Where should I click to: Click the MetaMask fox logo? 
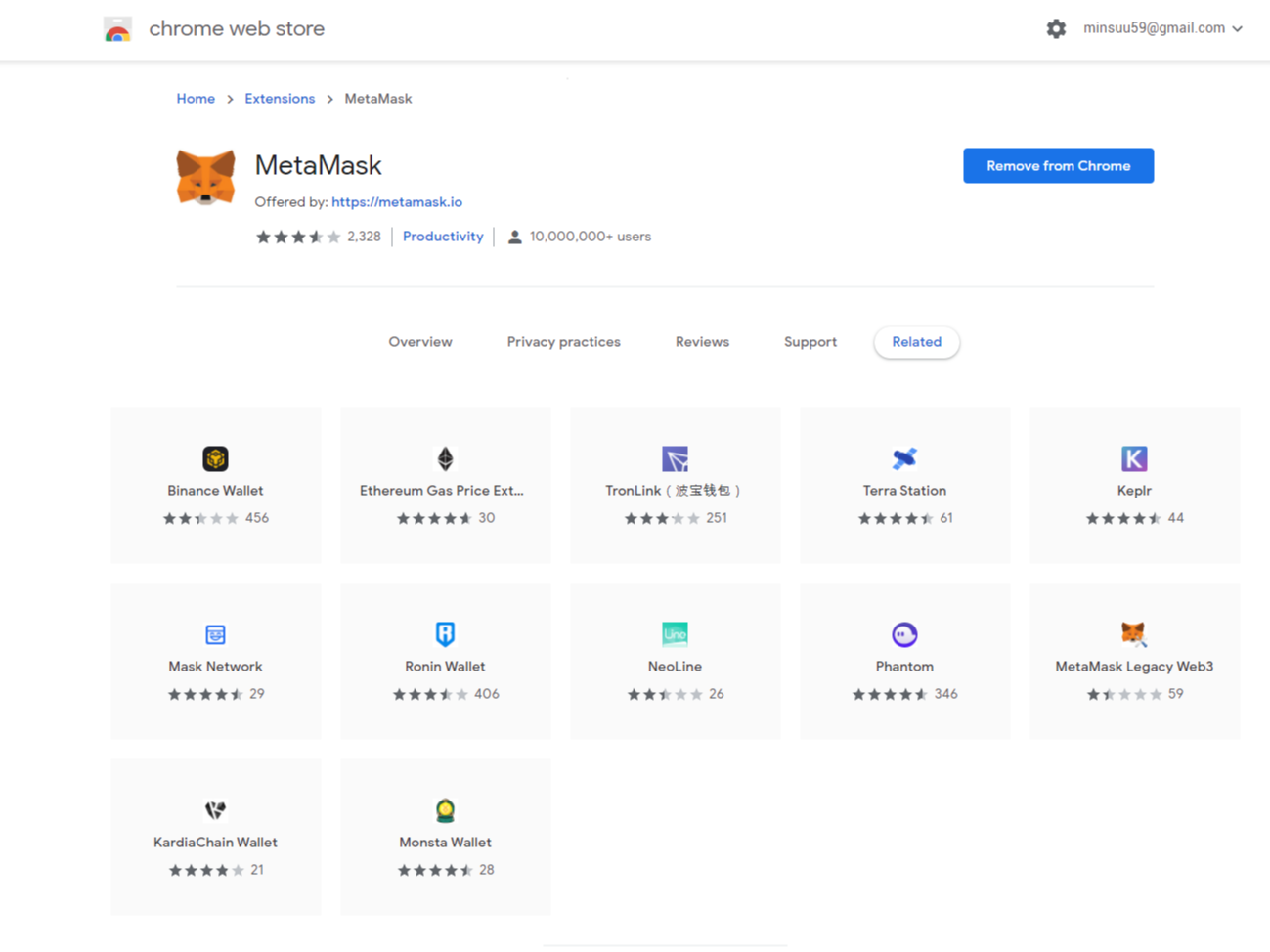(x=205, y=177)
